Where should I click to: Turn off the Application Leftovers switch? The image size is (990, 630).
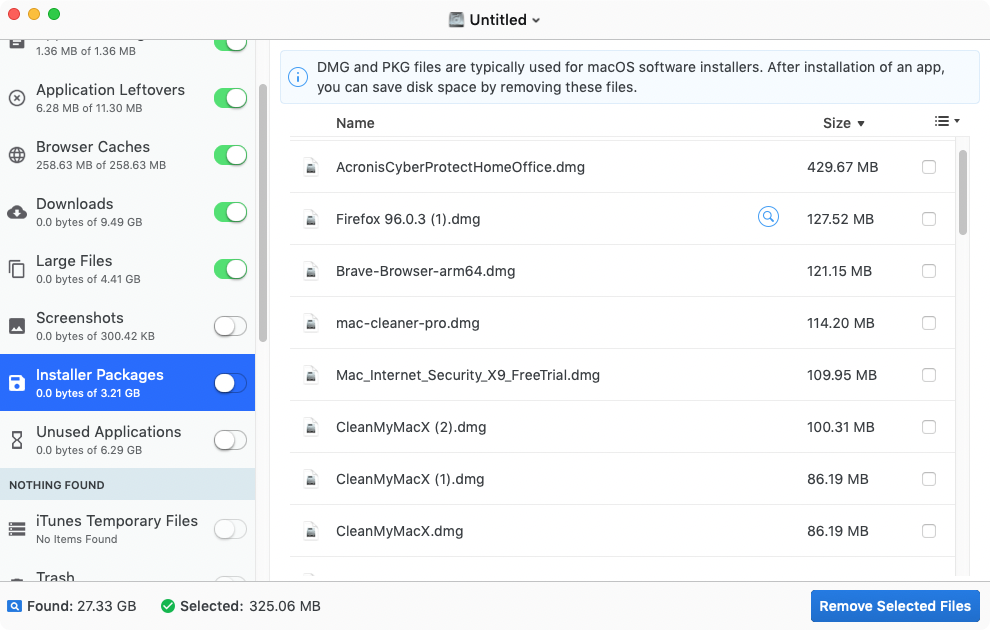230,98
